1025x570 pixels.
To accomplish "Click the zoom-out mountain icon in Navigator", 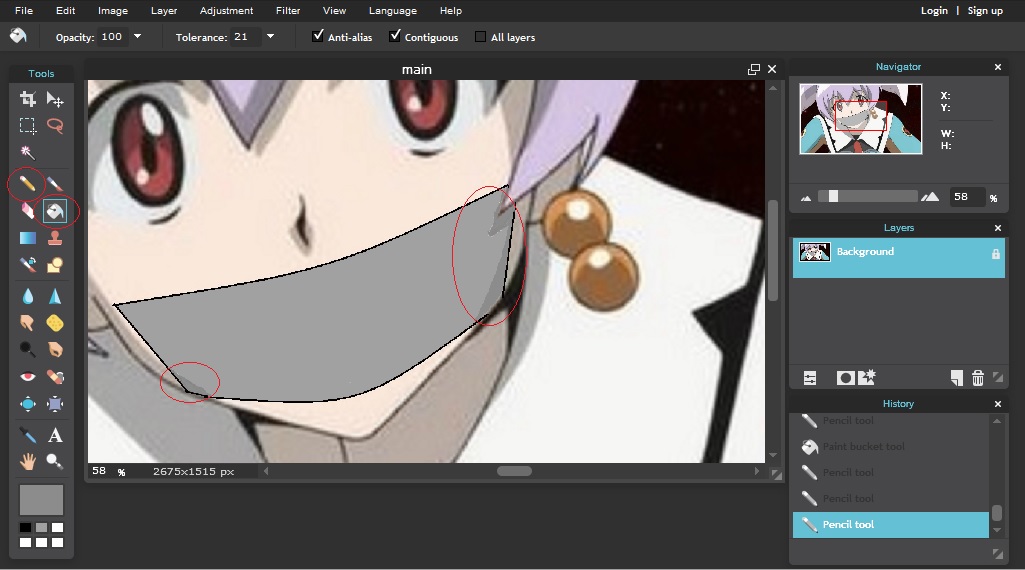I will coord(806,198).
